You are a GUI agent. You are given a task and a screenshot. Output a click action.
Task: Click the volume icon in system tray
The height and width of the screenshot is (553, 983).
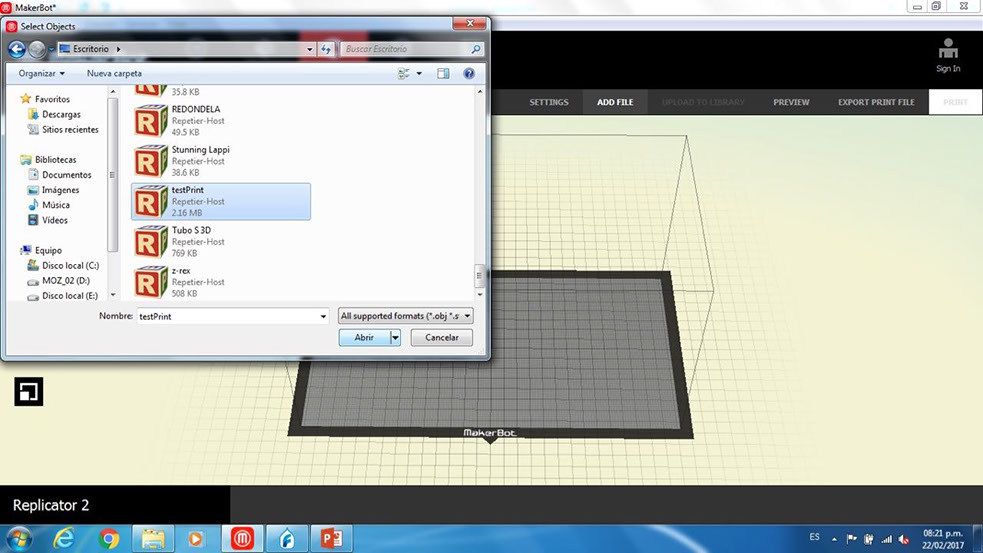(x=904, y=539)
